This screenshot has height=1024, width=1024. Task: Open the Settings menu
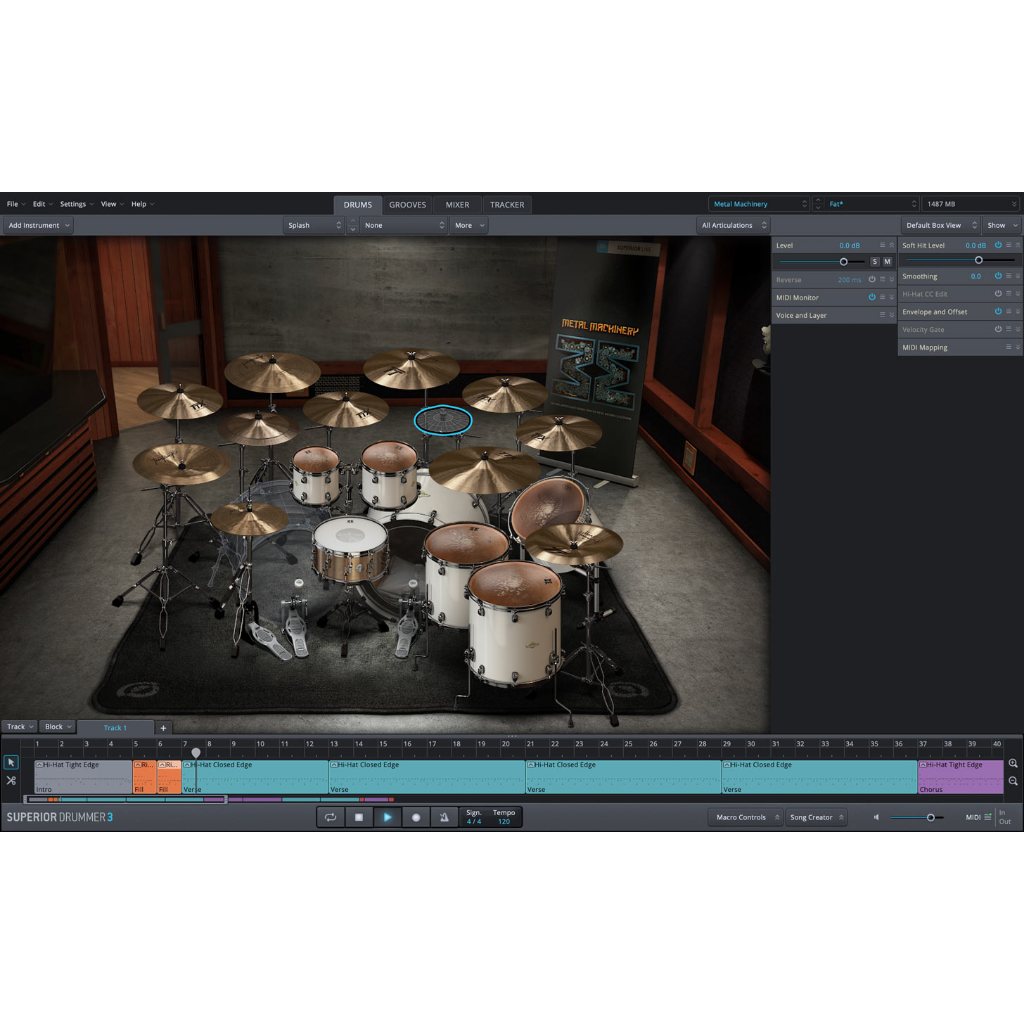74,203
